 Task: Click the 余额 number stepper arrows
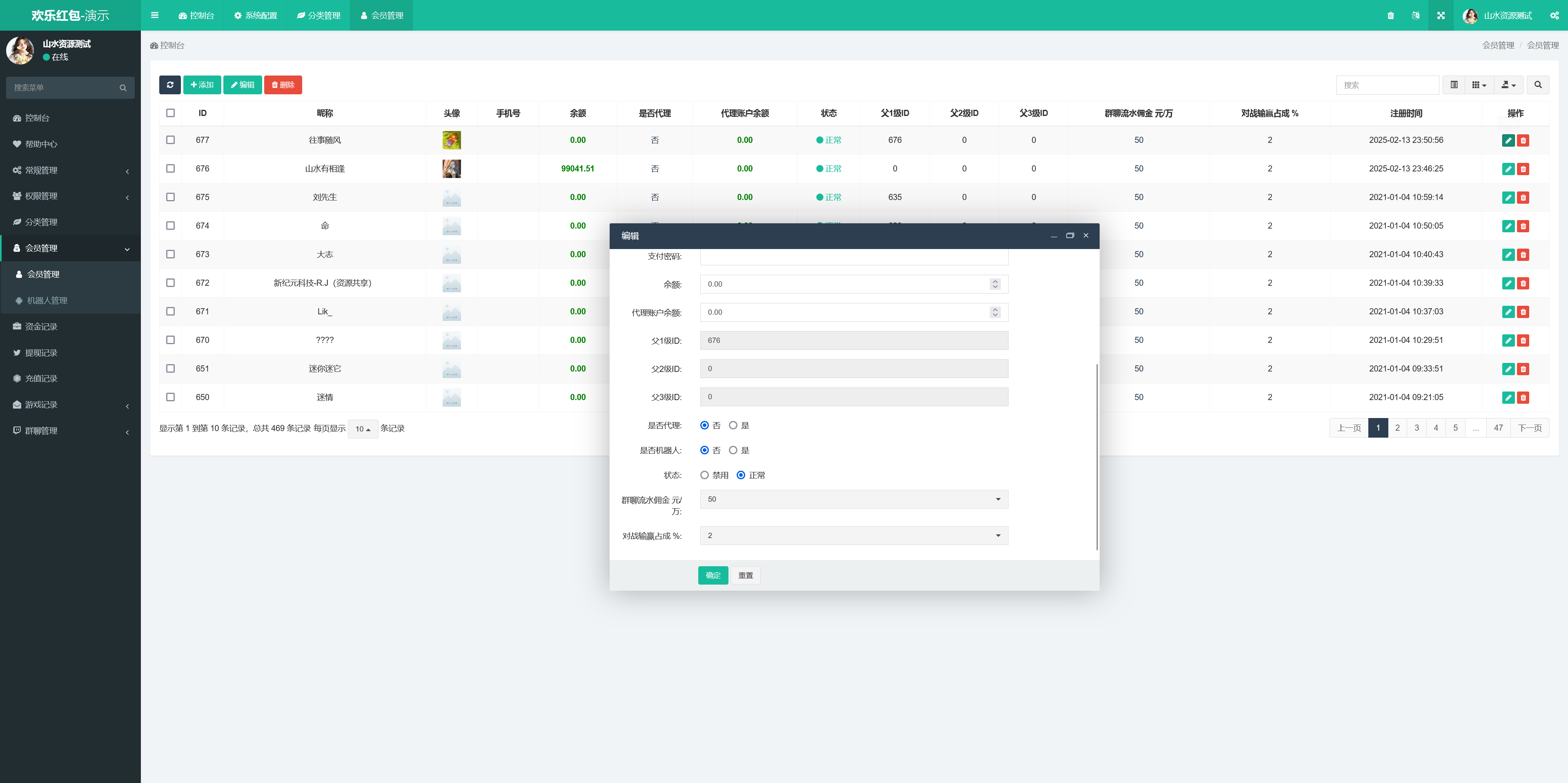(x=995, y=284)
